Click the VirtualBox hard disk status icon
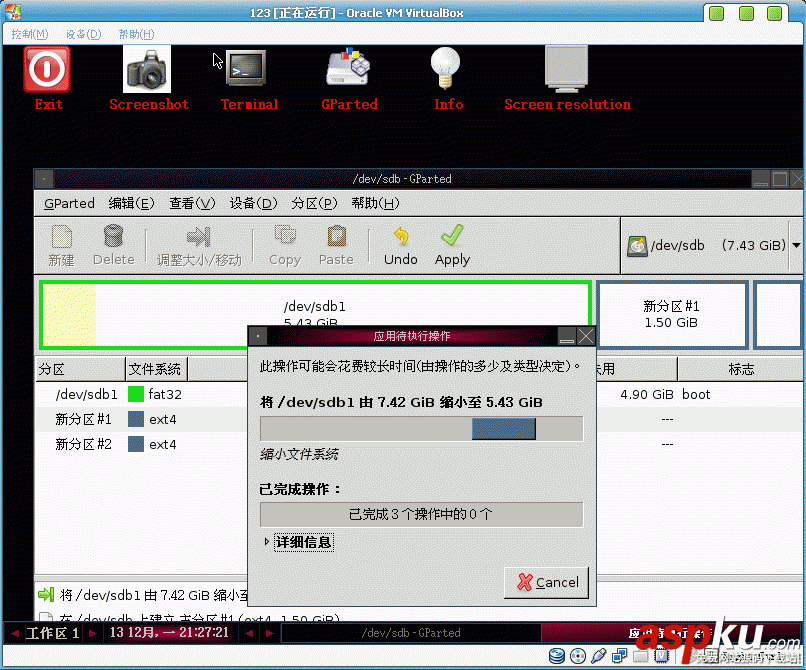This screenshot has height=670, width=806. (x=557, y=656)
